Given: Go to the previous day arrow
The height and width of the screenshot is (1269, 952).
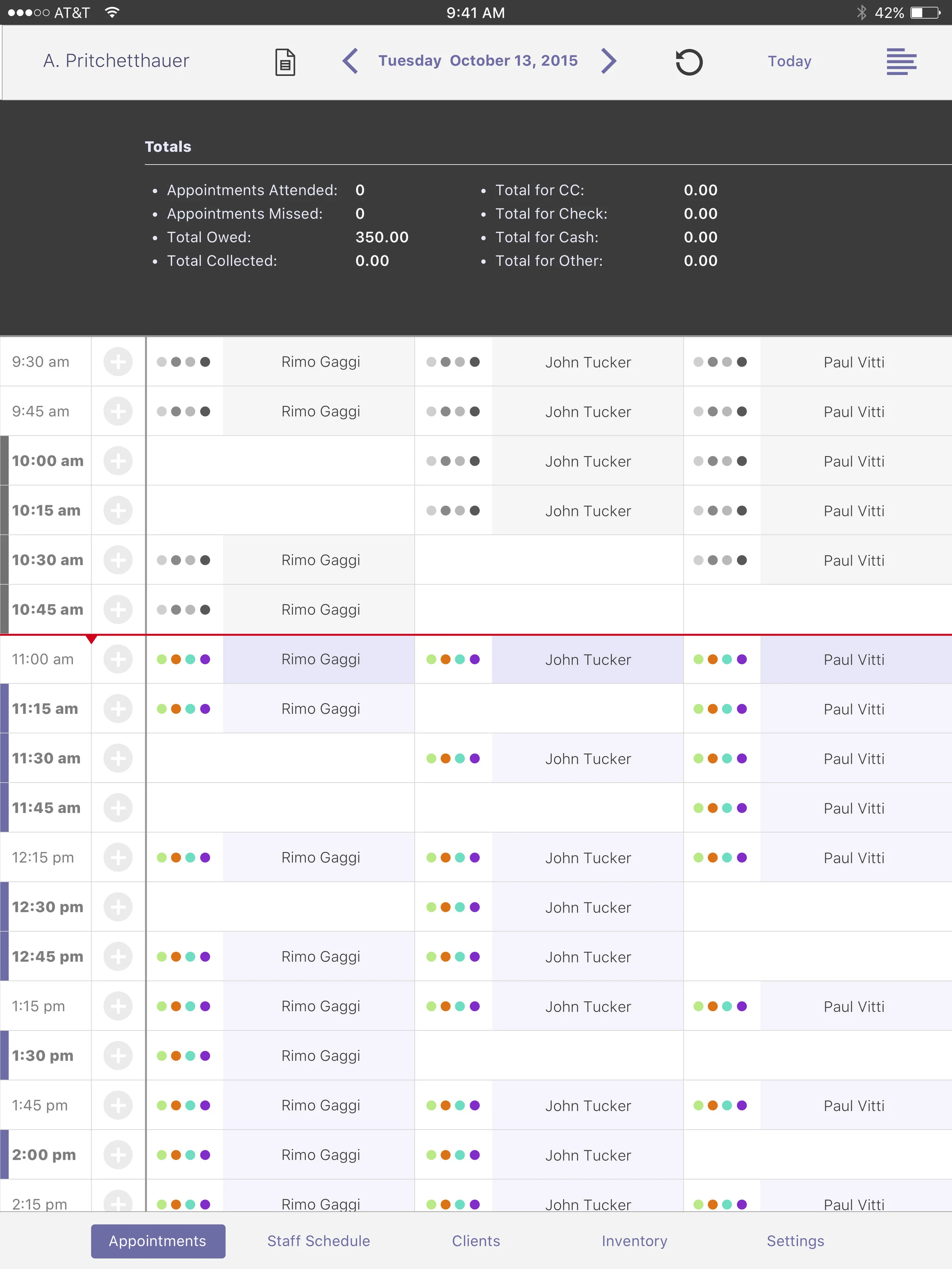Looking at the screenshot, I should coord(351,61).
